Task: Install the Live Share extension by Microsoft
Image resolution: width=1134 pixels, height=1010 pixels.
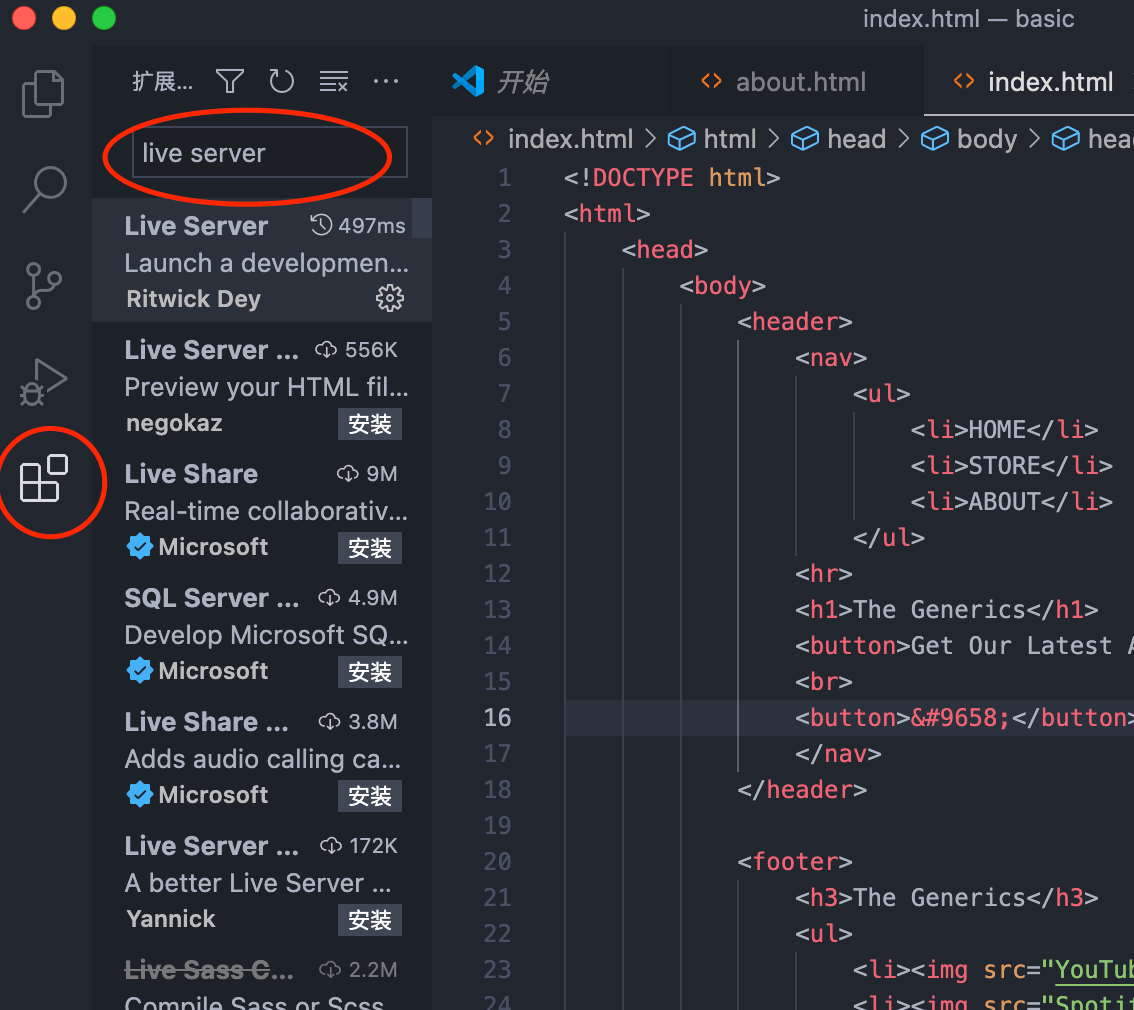Action: point(369,548)
